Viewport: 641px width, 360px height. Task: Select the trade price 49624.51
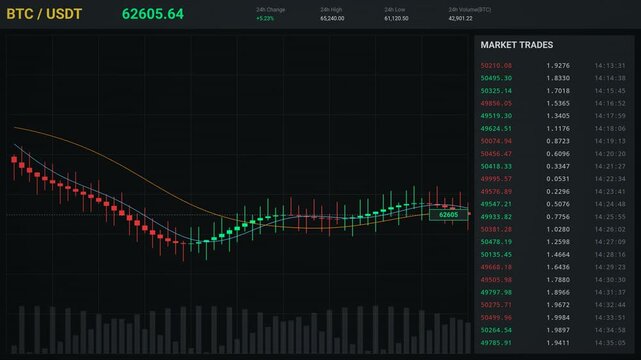(496, 128)
